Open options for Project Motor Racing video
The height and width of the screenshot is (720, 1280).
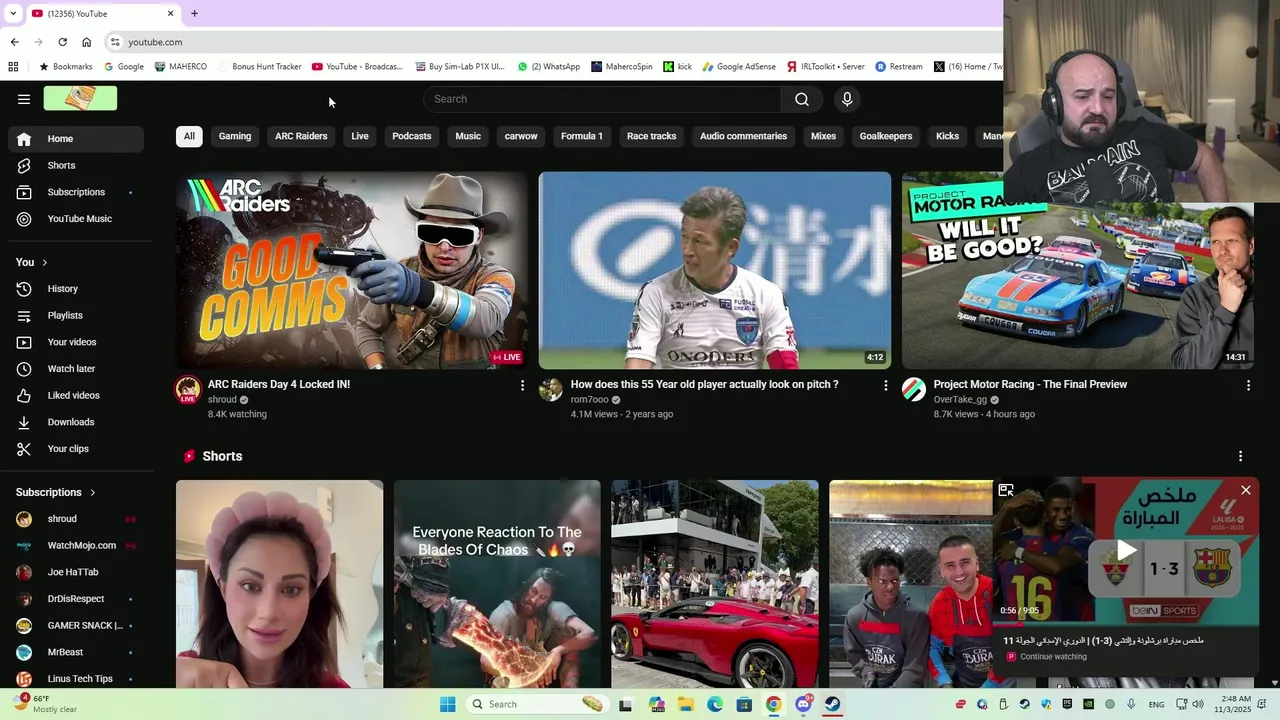click(1248, 385)
